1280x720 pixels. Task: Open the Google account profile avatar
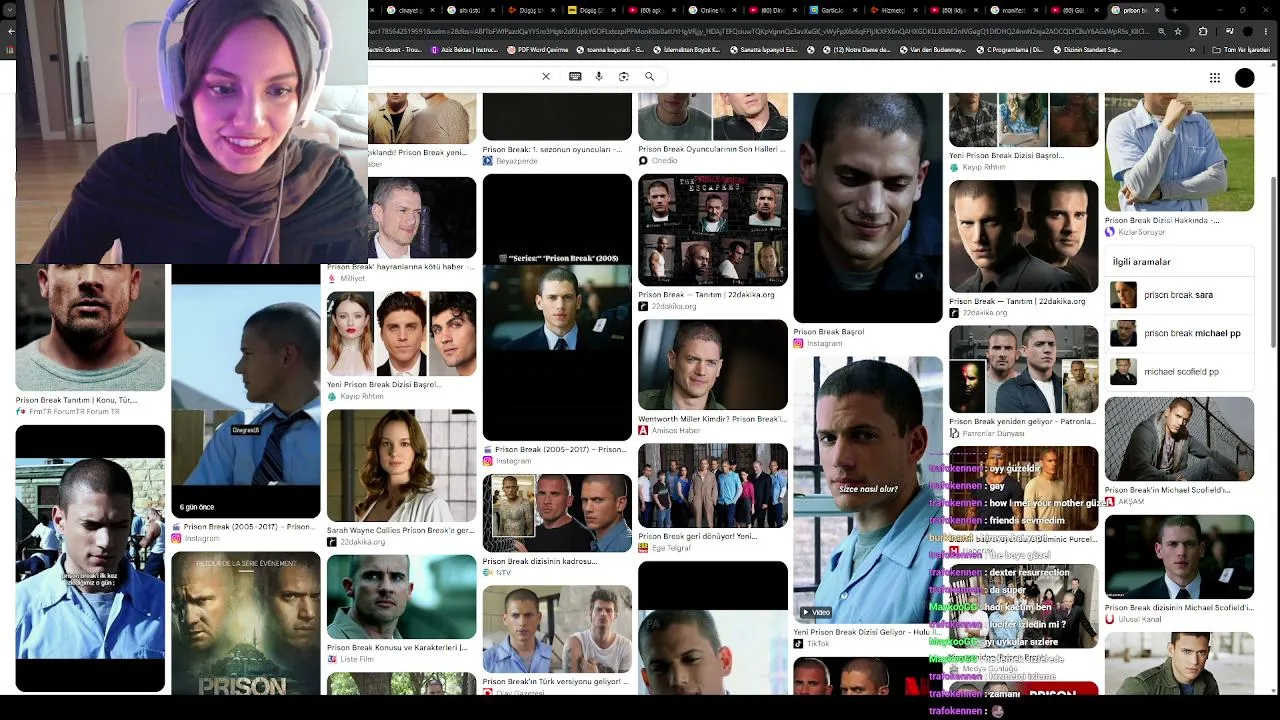click(x=1244, y=77)
